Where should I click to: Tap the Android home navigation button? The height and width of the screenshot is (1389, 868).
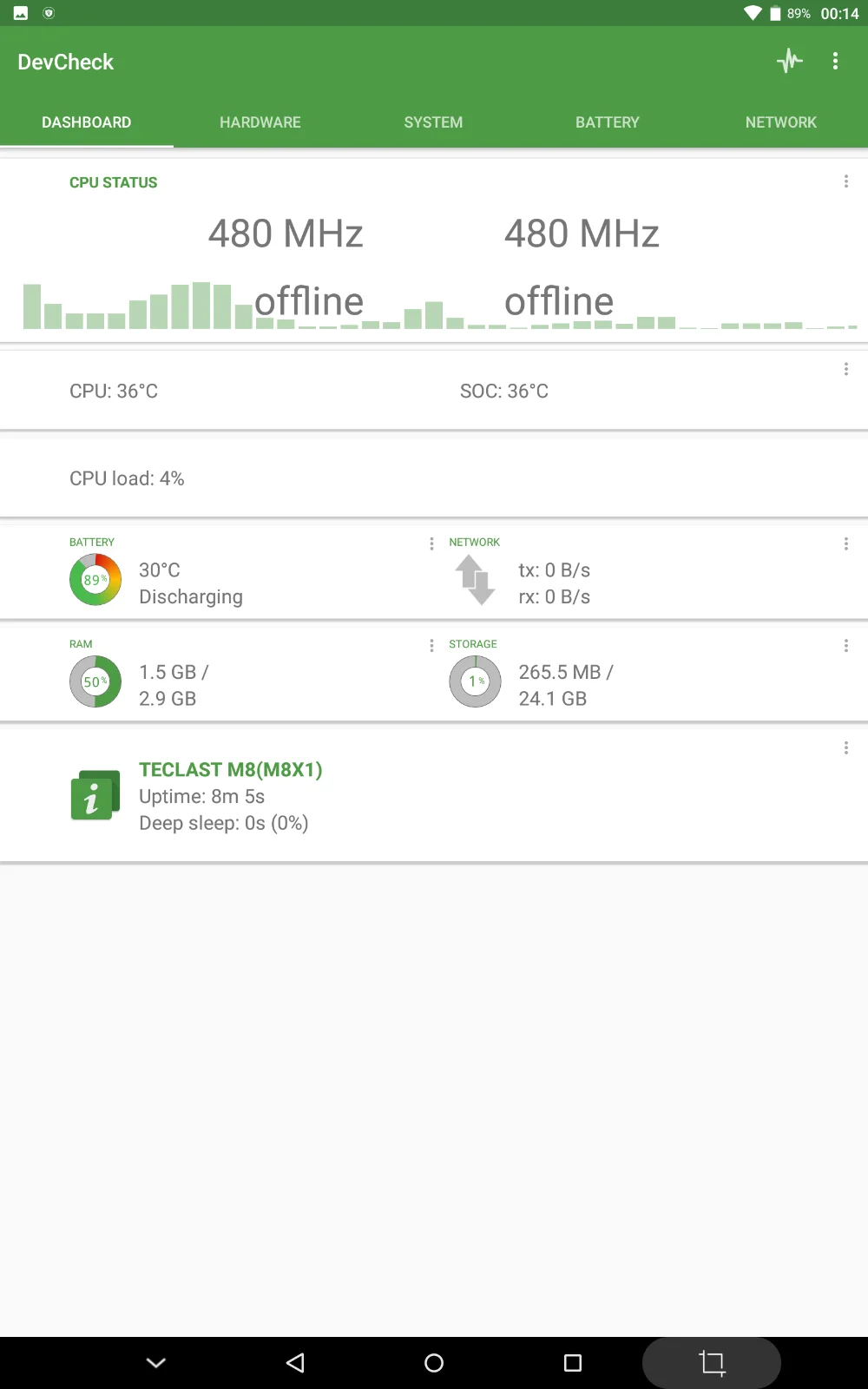pyautogui.click(x=434, y=1363)
